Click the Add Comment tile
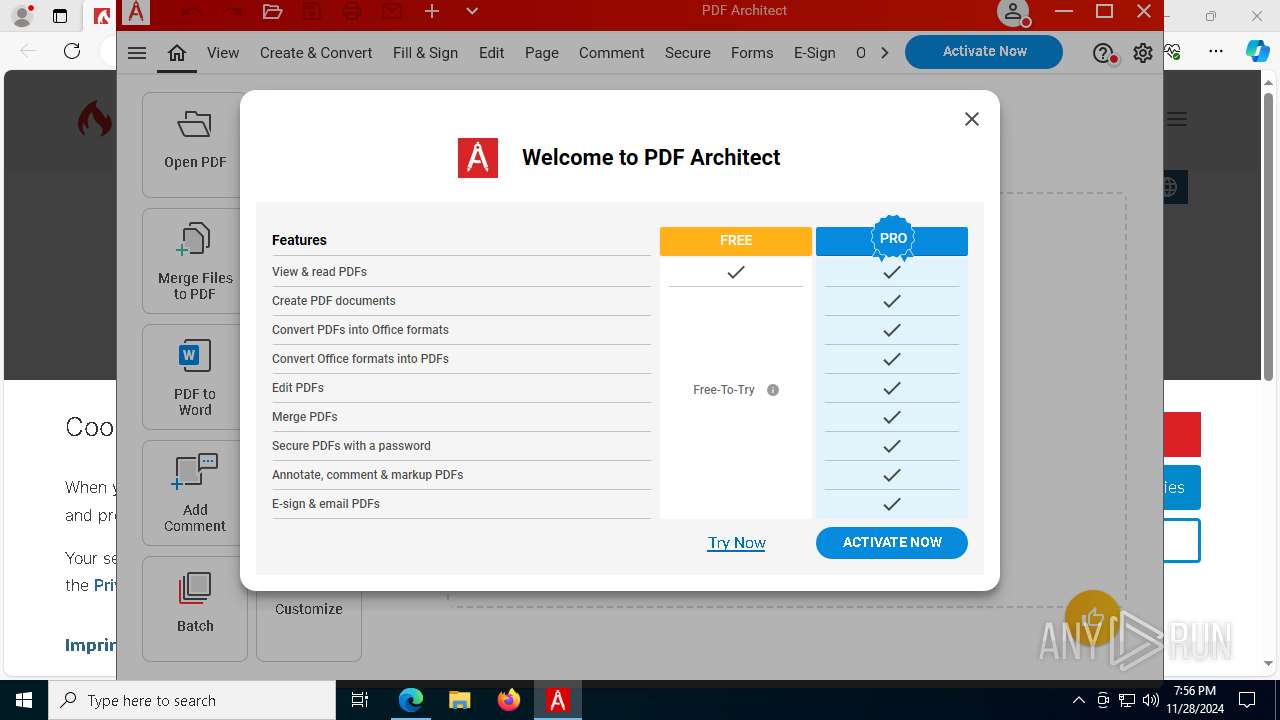 pyautogui.click(x=195, y=493)
